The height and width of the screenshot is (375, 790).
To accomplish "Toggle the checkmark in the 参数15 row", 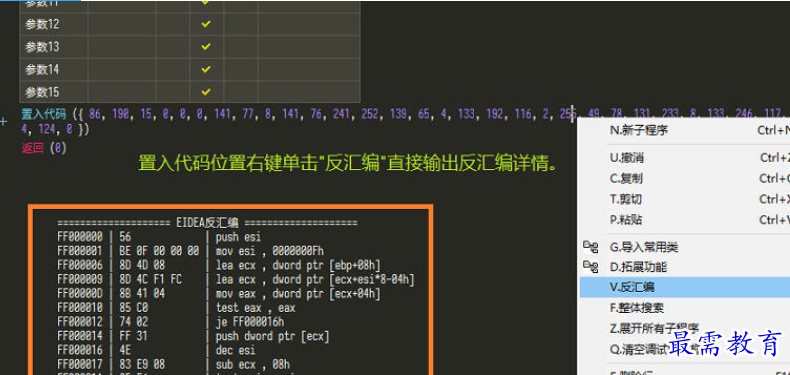I will [x=206, y=92].
